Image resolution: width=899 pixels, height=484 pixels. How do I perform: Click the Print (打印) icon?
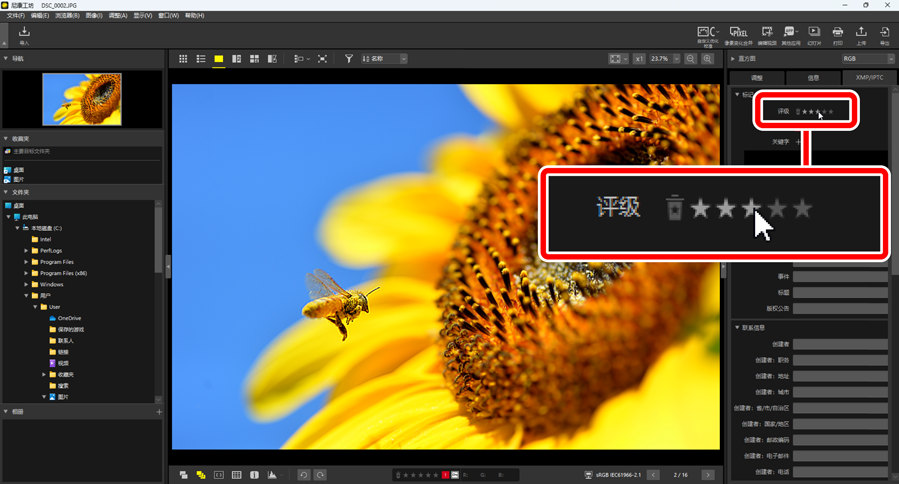click(x=838, y=35)
